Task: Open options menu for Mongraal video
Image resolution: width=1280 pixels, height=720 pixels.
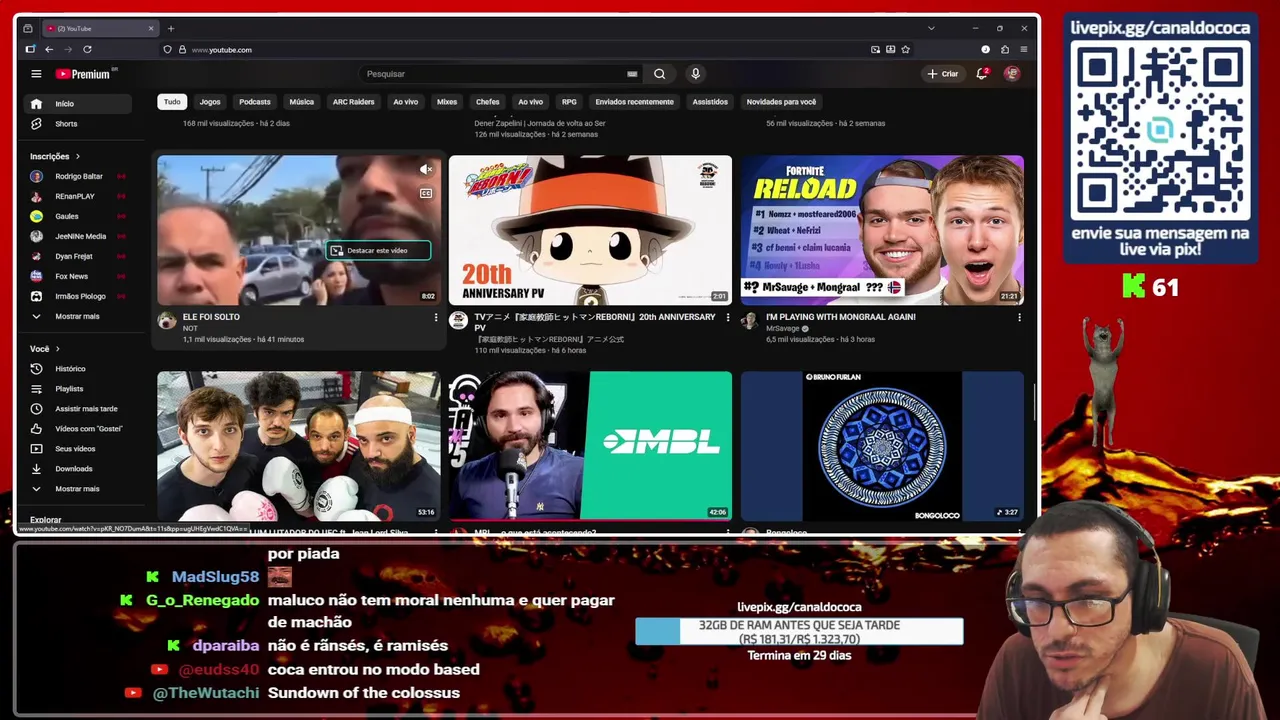Action: pos(1019,318)
